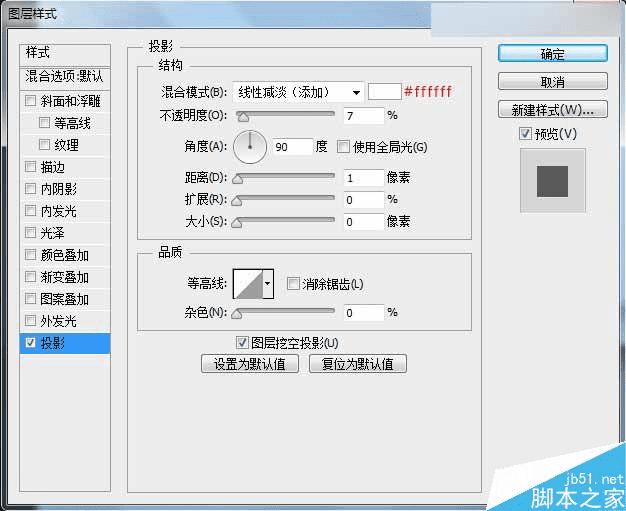
Task: Enable the 描边 checkbox
Action: pyautogui.click(x=30, y=166)
